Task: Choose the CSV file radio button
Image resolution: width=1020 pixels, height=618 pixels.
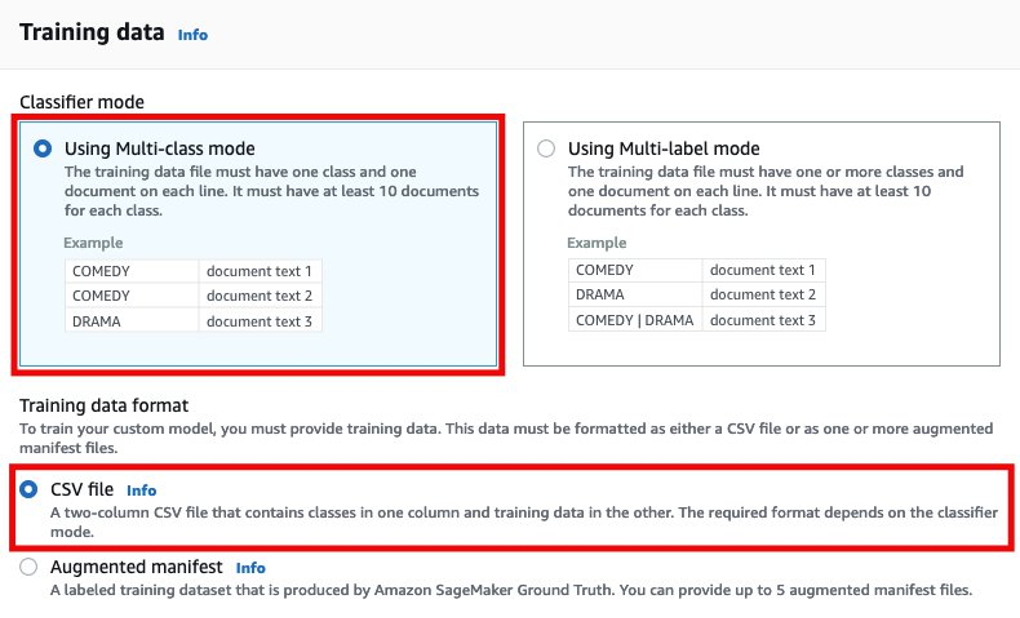Action: pyautogui.click(x=29, y=490)
